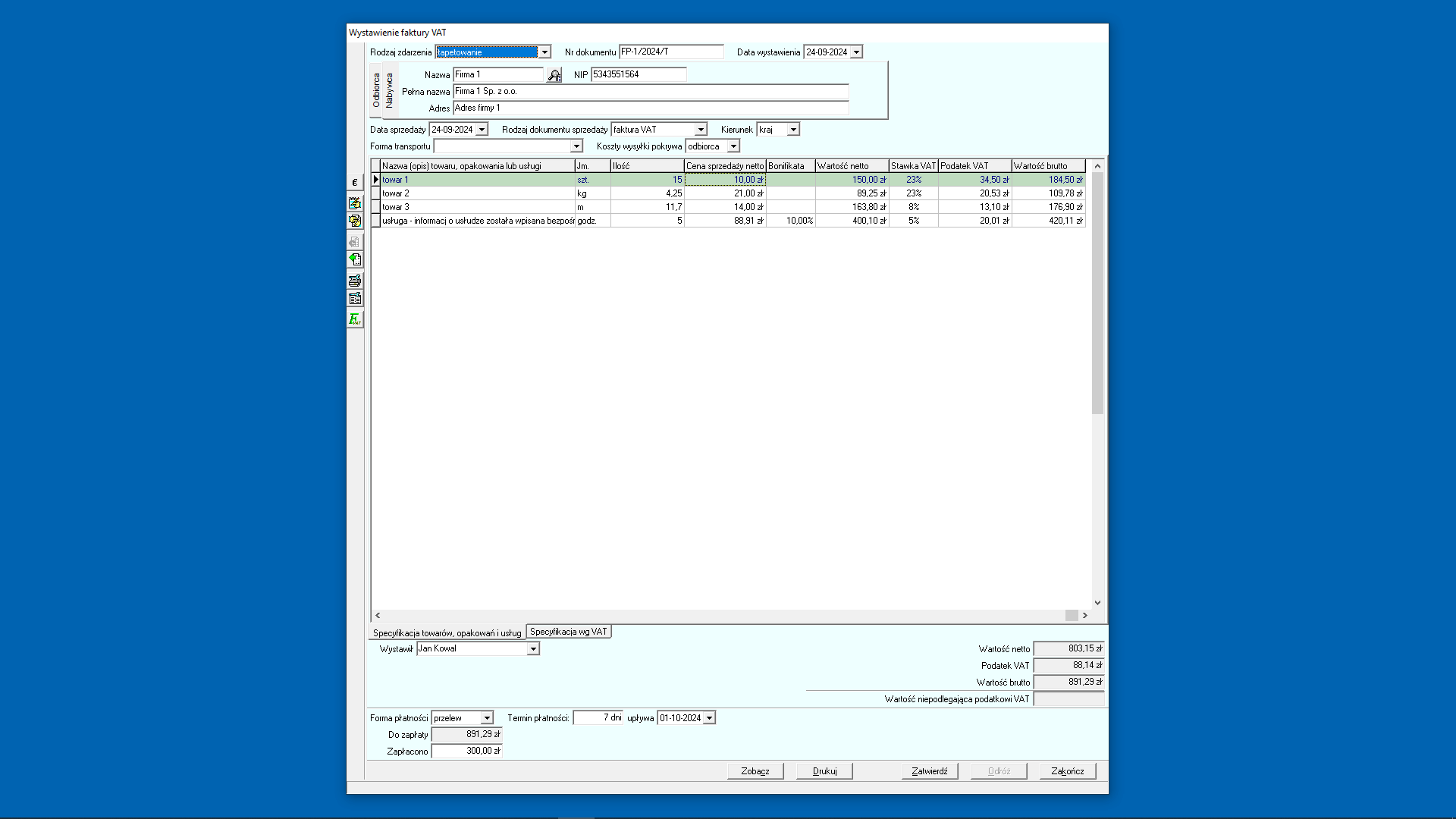The image size is (1456, 819).
Task: Click the towar 3 row checkbox
Action: point(376,206)
